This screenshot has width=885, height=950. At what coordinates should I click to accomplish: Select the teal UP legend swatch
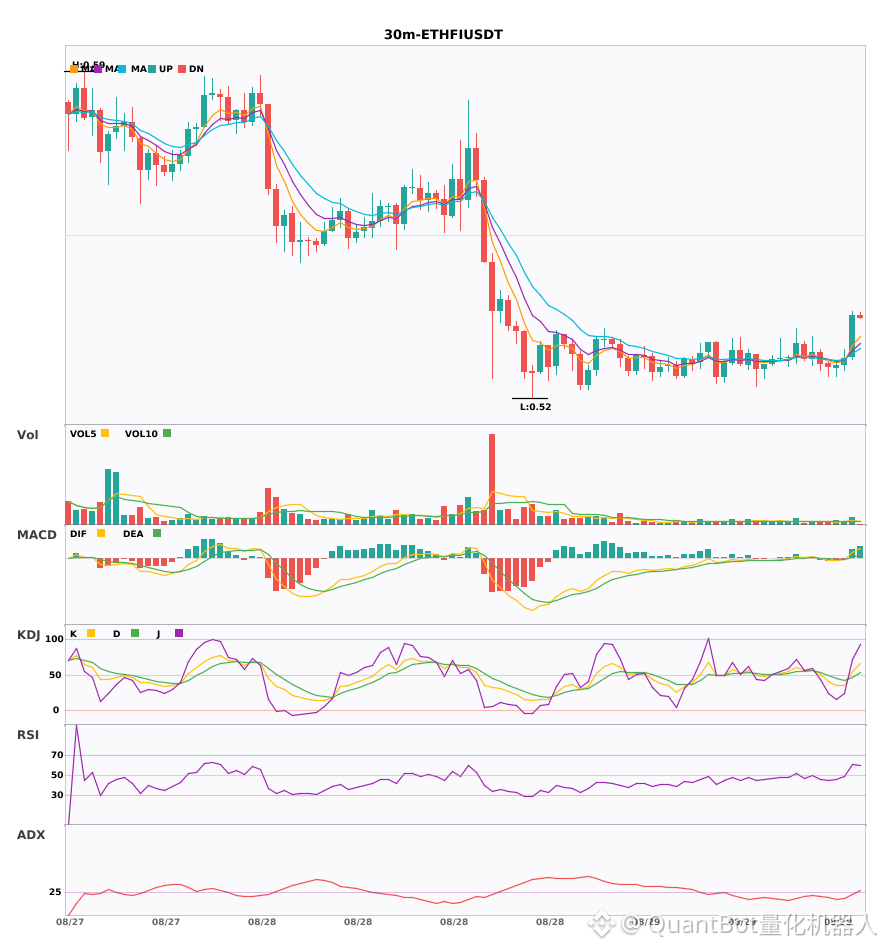(152, 69)
